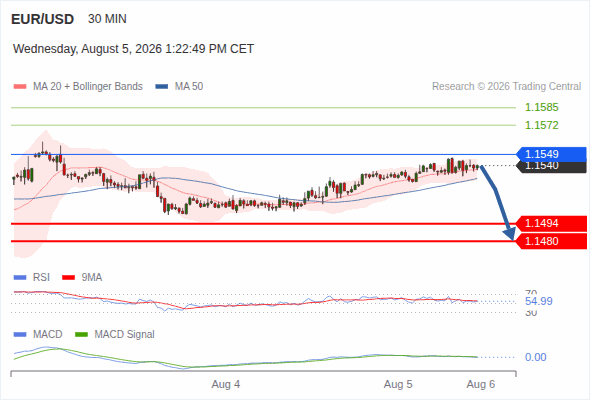
Task: Click the 30 MIN timeframe label
Action: click(x=107, y=19)
